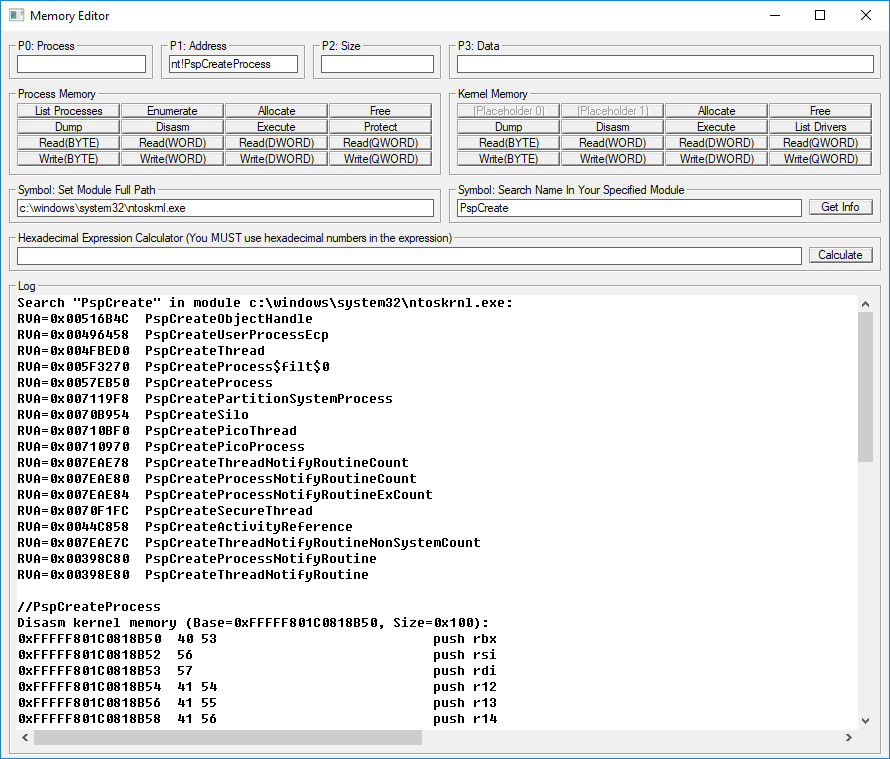Click the Protect button
The width and height of the screenshot is (890, 759).
(380, 127)
